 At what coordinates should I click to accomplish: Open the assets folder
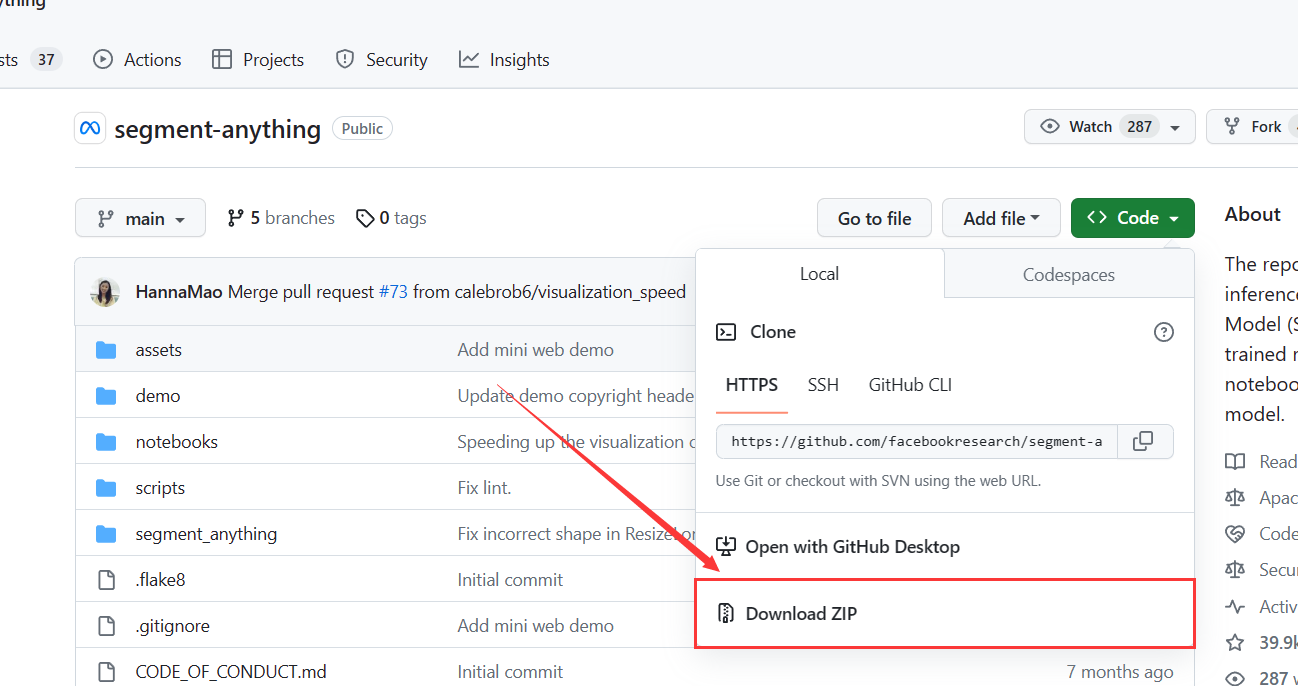[159, 350]
